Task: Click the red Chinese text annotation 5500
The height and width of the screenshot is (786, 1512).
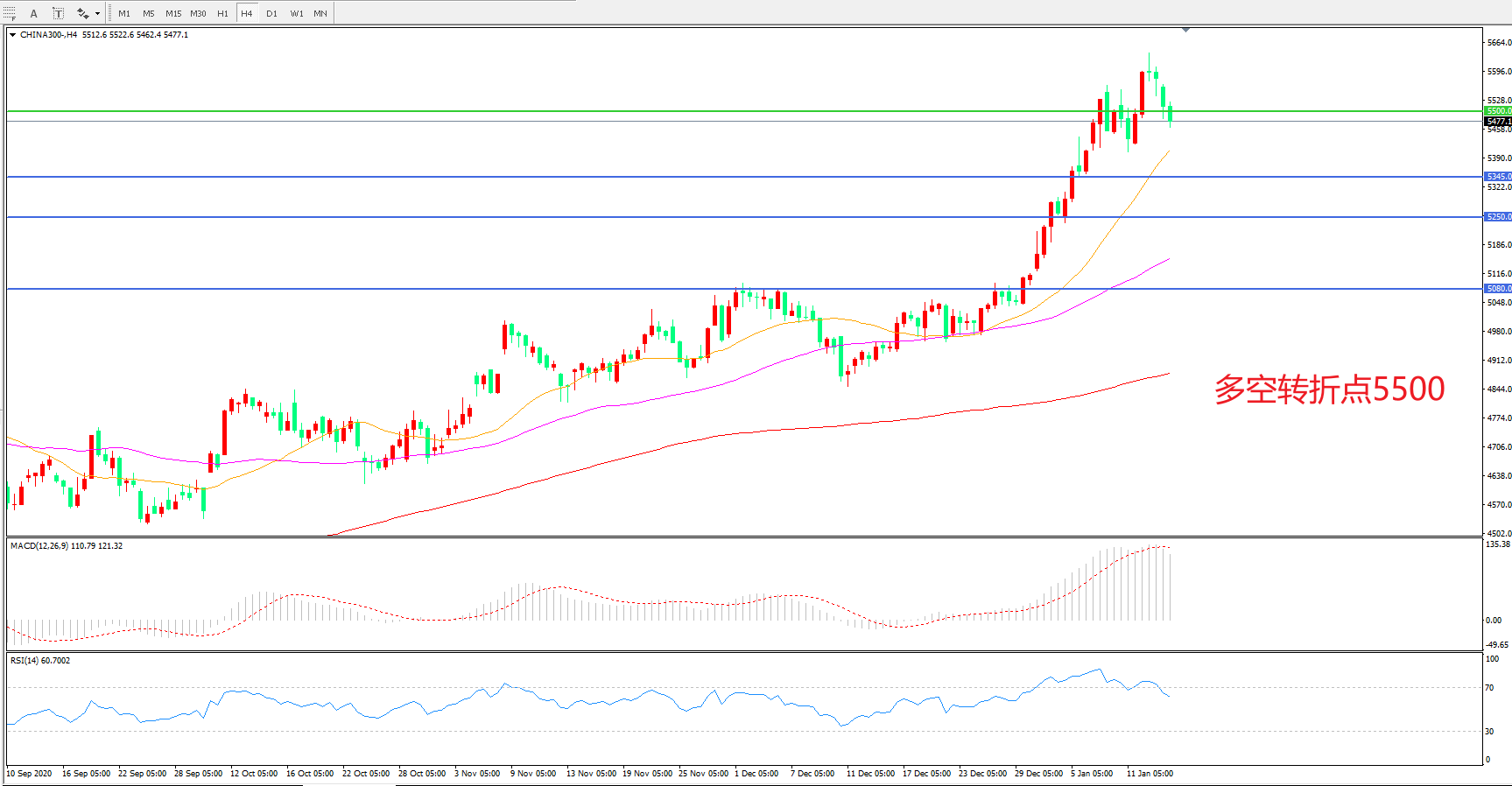Action: pos(1328,389)
